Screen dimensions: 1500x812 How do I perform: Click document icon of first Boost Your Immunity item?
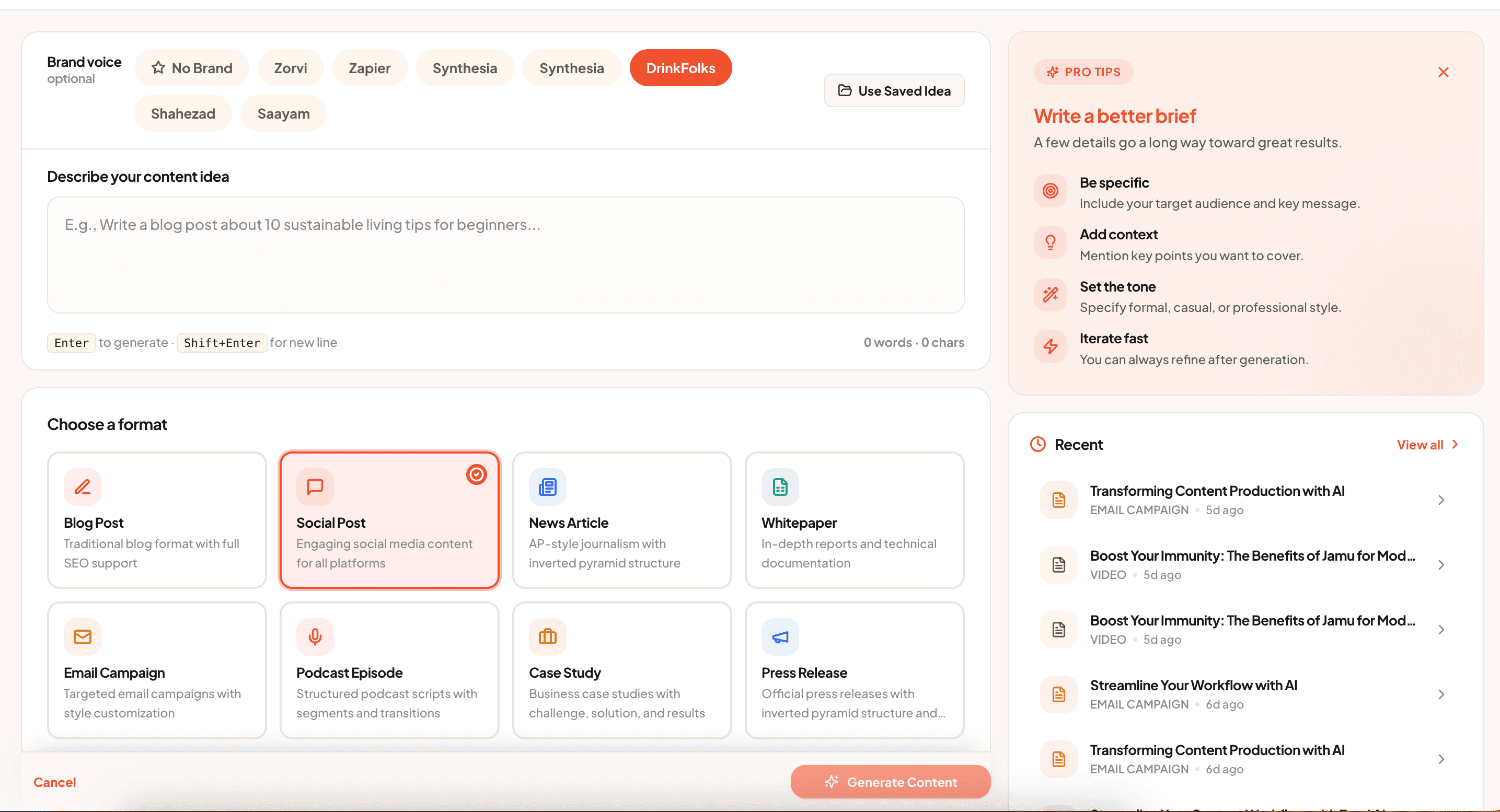(1058, 565)
